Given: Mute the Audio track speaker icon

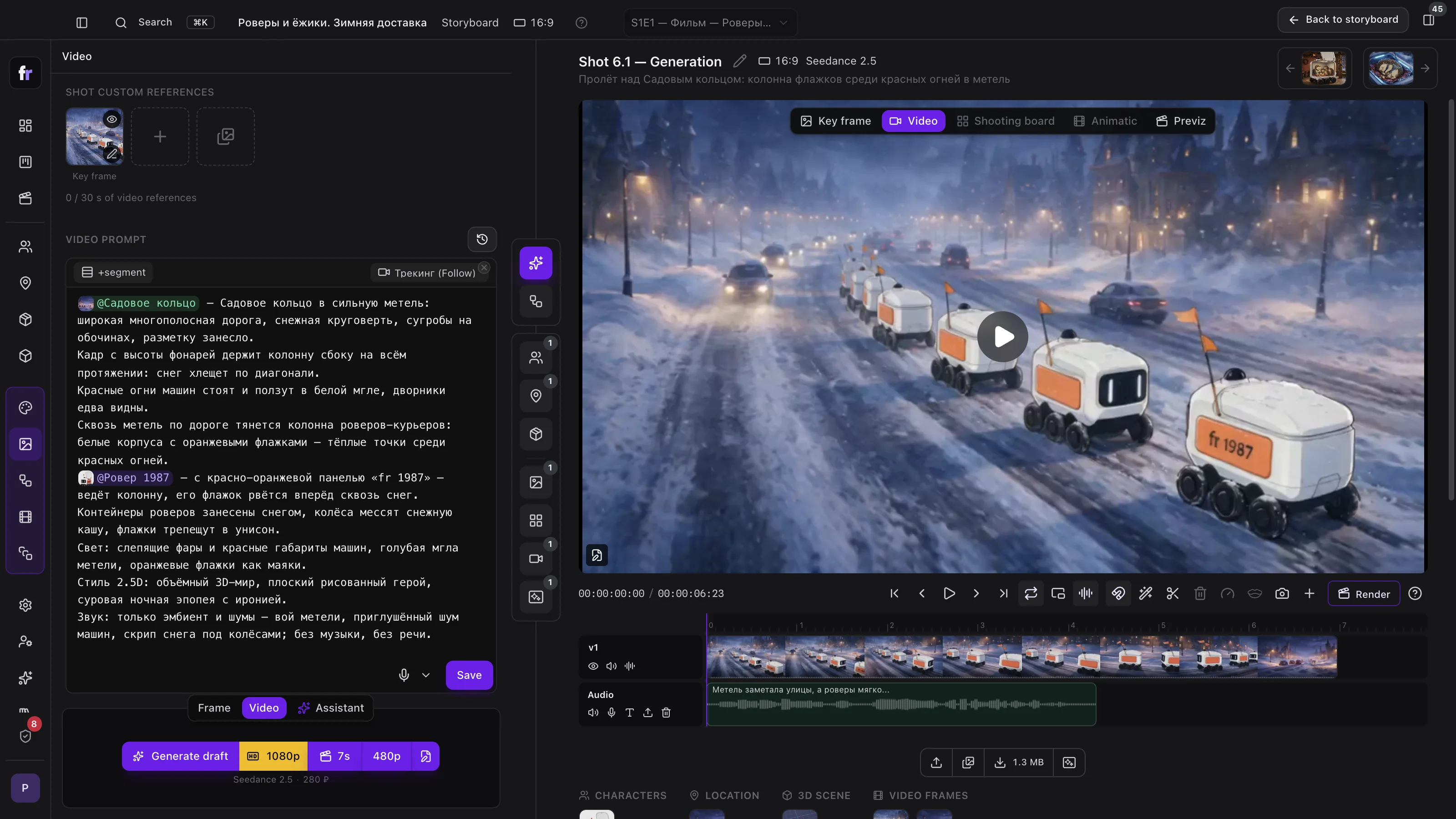Looking at the screenshot, I should pos(593,713).
